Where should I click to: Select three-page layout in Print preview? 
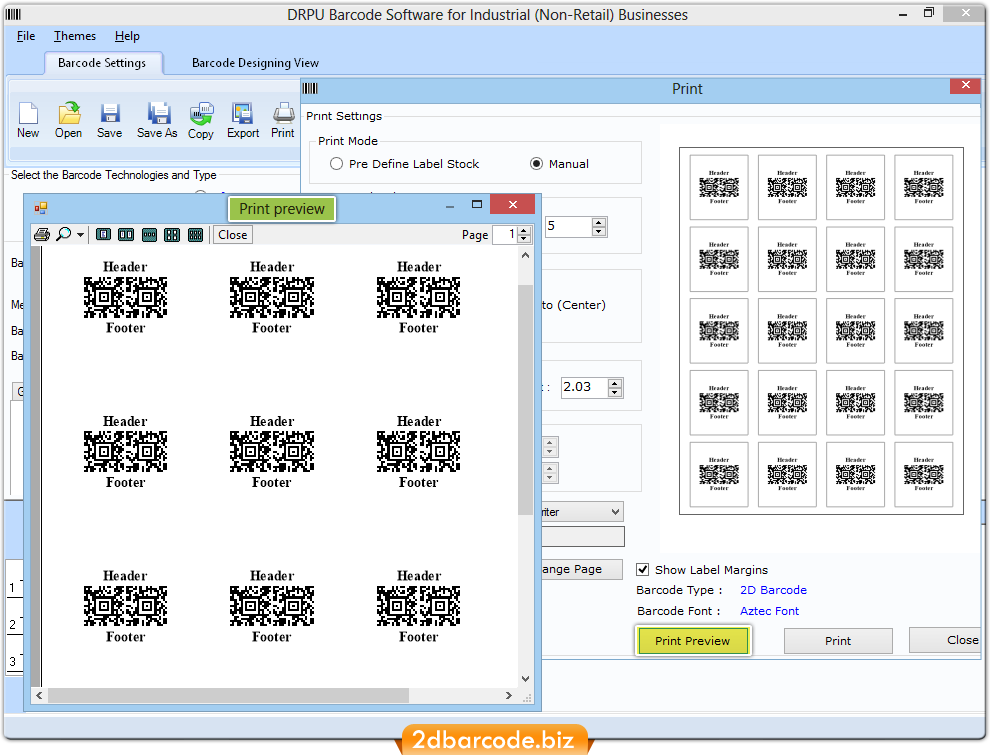pos(149,235)
